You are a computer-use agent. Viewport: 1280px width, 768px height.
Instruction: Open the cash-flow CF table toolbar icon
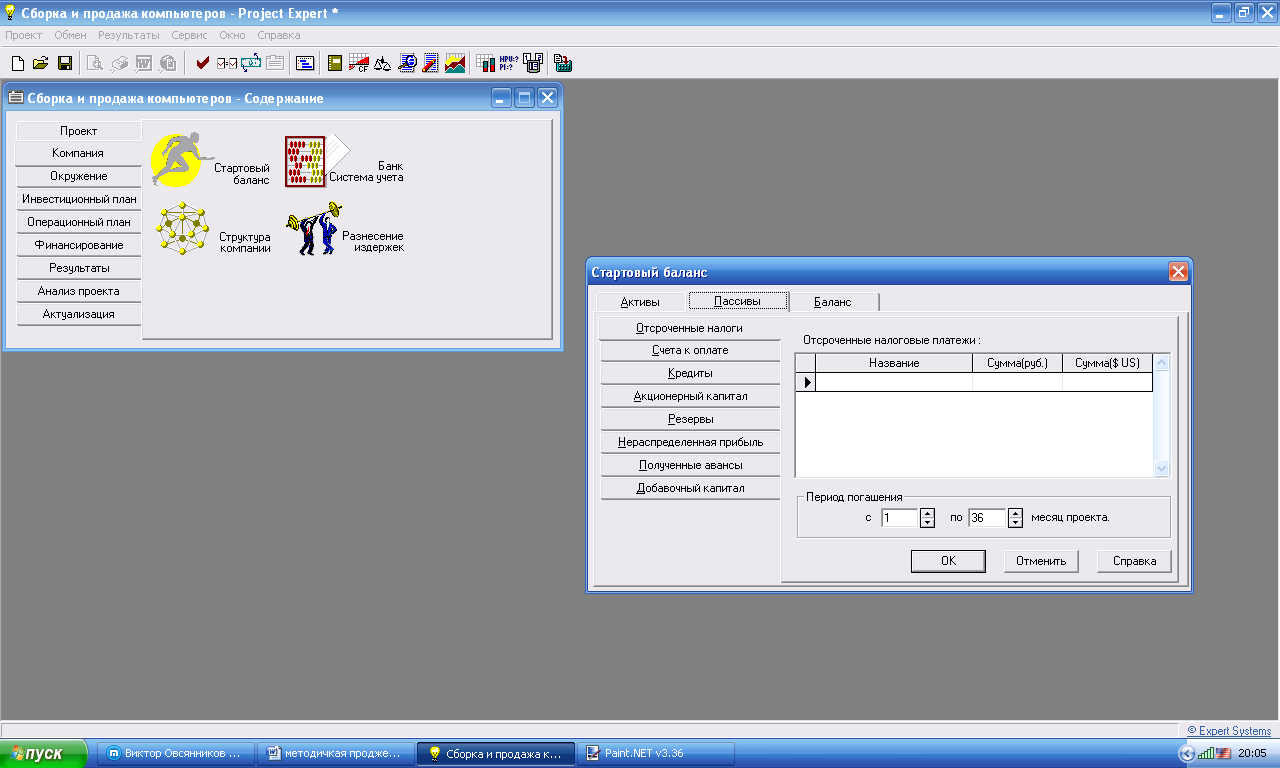(x=359, y=63)
